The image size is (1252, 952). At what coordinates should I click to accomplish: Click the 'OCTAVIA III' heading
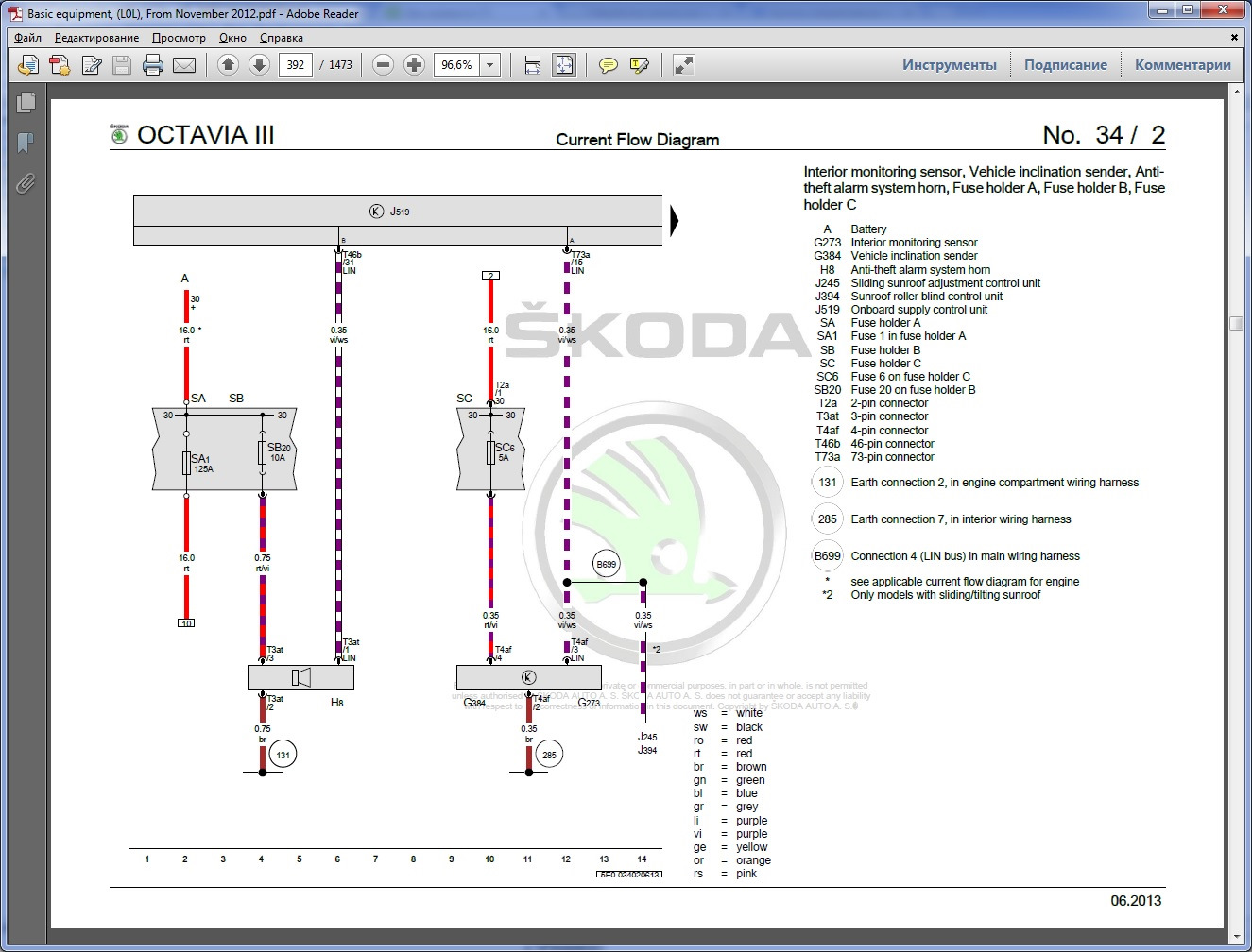[x=205, y=135]
